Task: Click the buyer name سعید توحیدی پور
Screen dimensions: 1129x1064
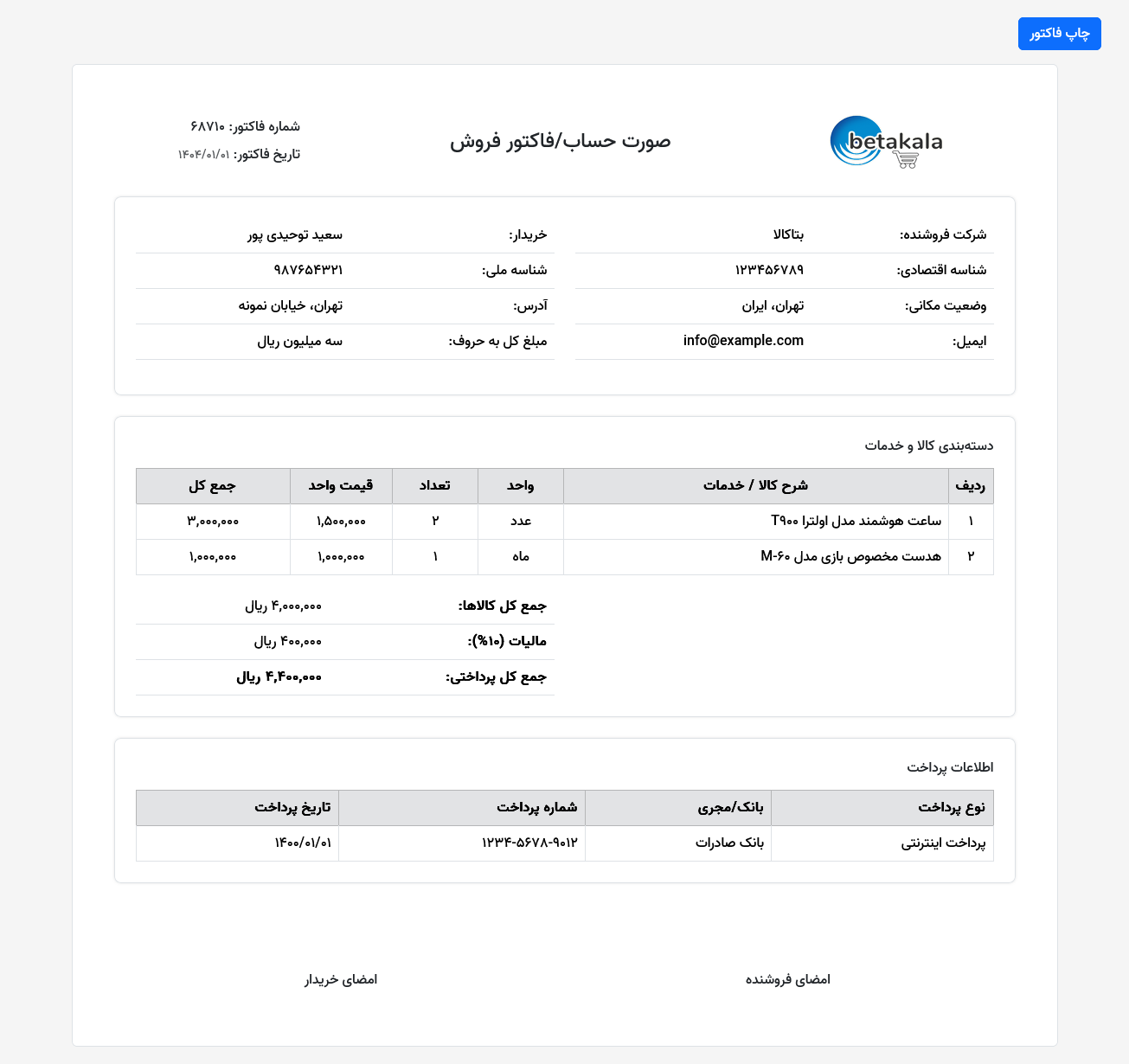Action: pyautogui.click(x=295, y=234)
